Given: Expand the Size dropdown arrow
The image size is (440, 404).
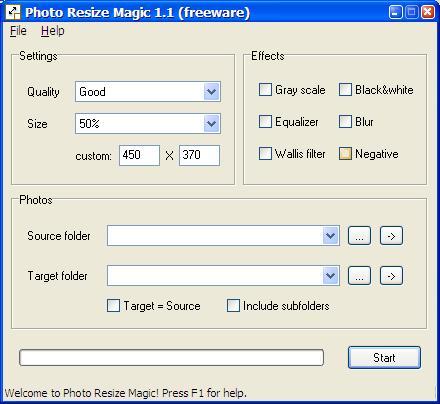Looking at the screenshot, I should tap(211, 124).
